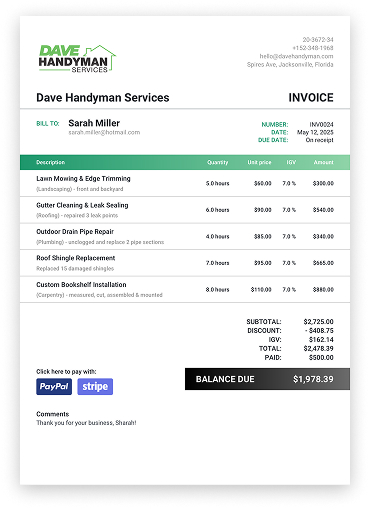Select the company ID 20-3672-34

(x=318, y=40)
